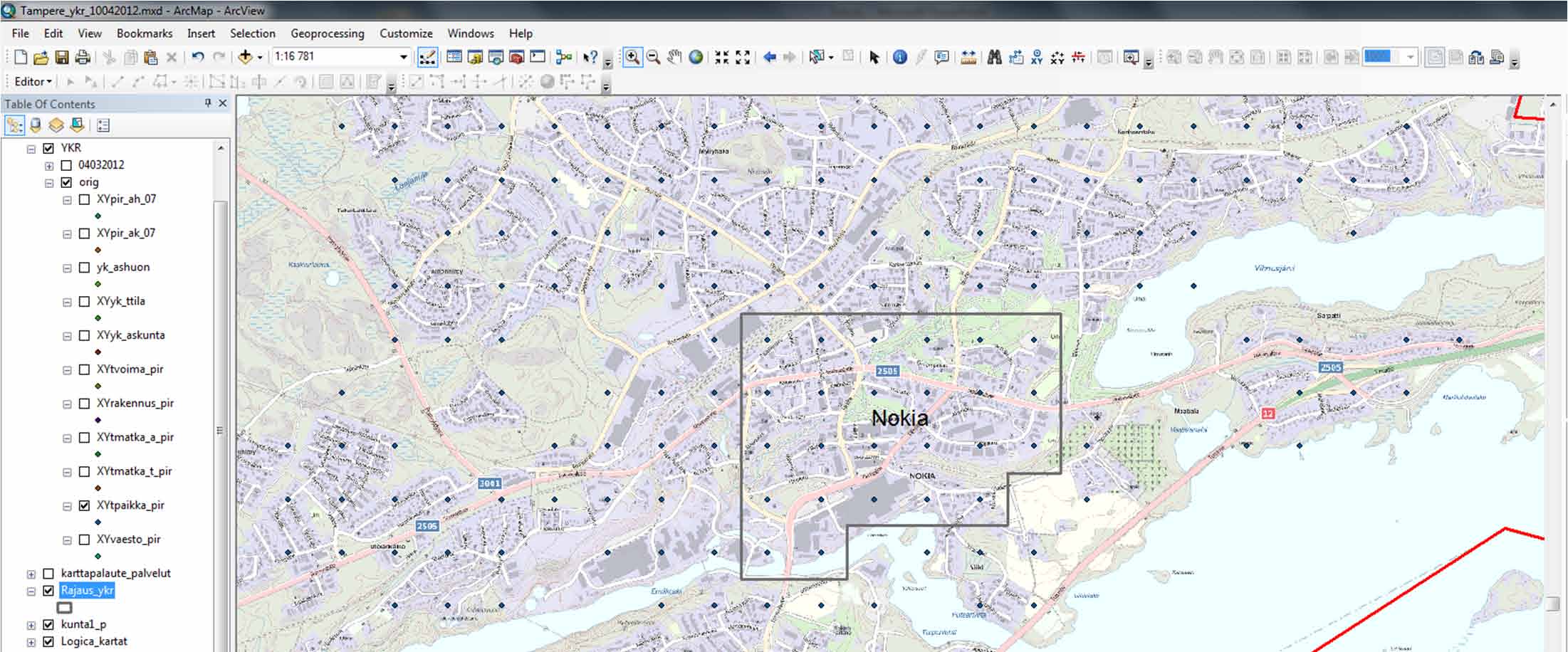
Task: Open the Customize menu
Action: (406, 33)
